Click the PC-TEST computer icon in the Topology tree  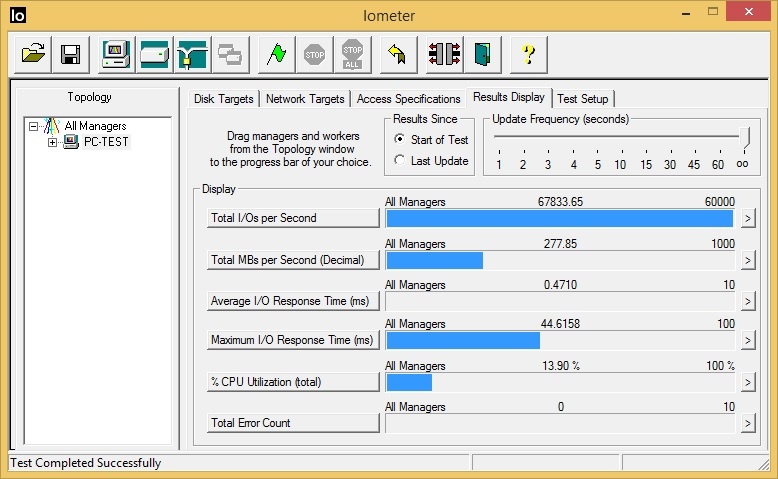(71, 142)
